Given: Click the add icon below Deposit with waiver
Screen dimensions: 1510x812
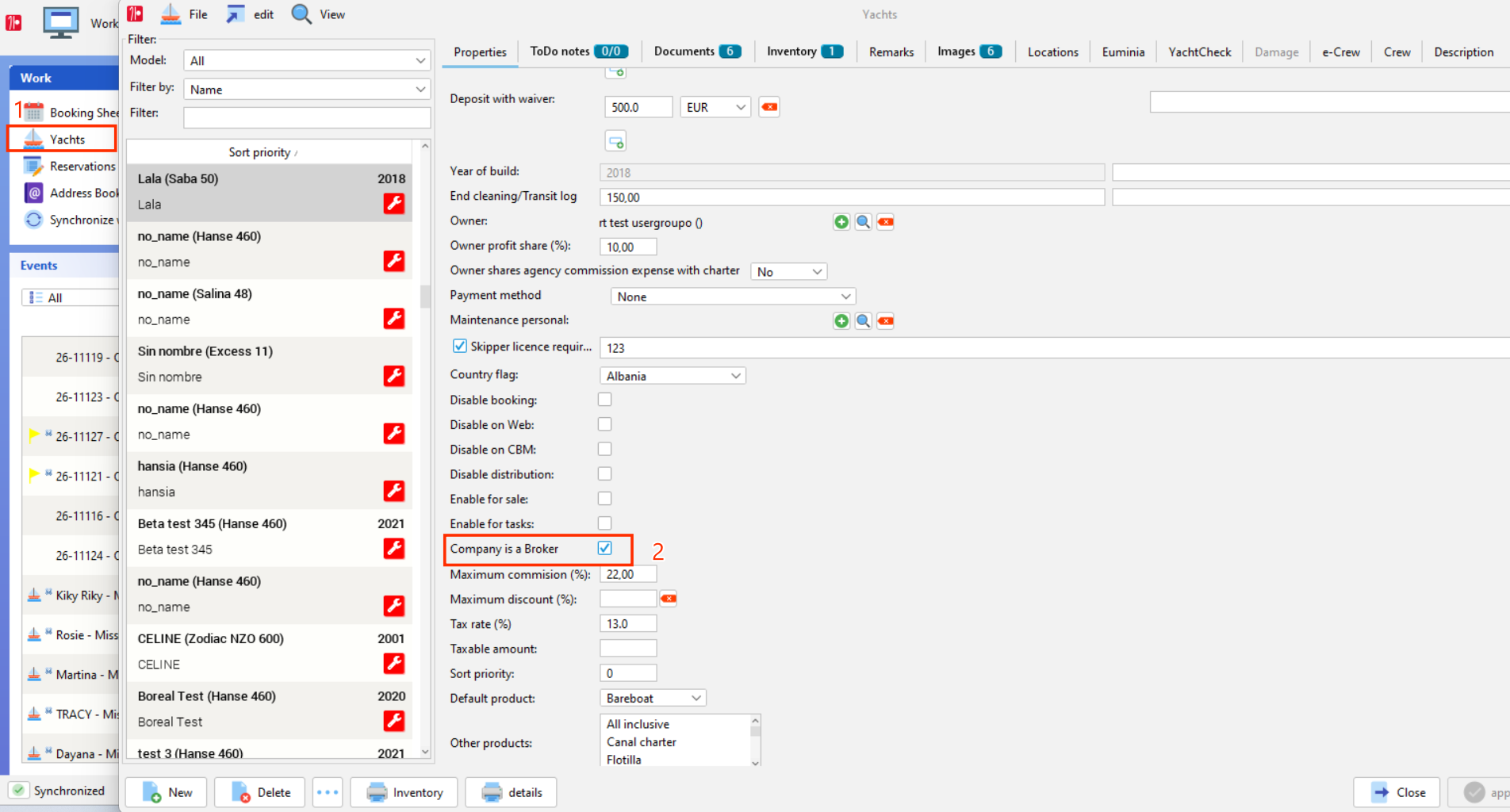Looking at the screenshot, I should (x=616, y=142).
